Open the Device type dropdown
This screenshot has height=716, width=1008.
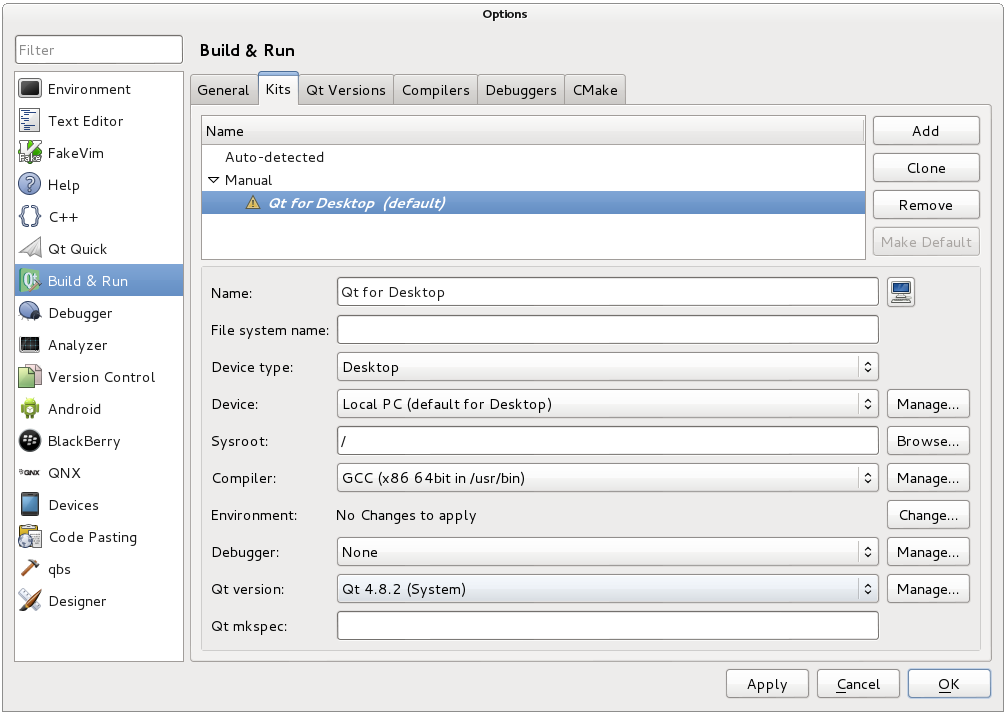tap(608, 367)
